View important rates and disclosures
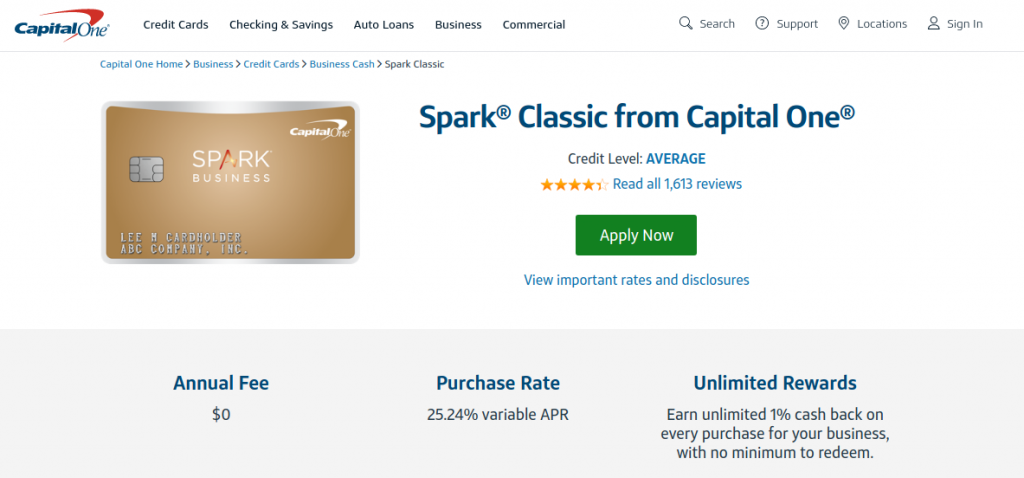The image size is (1024, 478). (636, 280)
